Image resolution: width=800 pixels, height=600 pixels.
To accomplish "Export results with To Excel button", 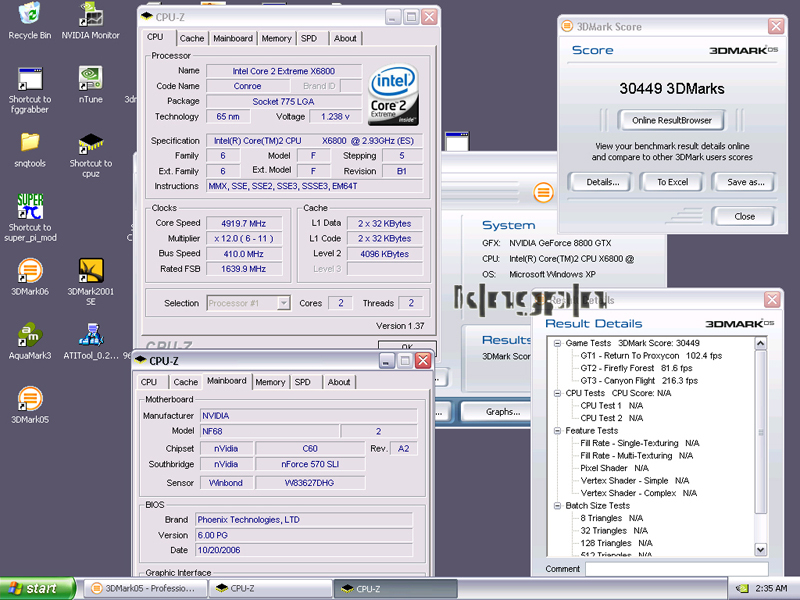I will click(672, 182).
